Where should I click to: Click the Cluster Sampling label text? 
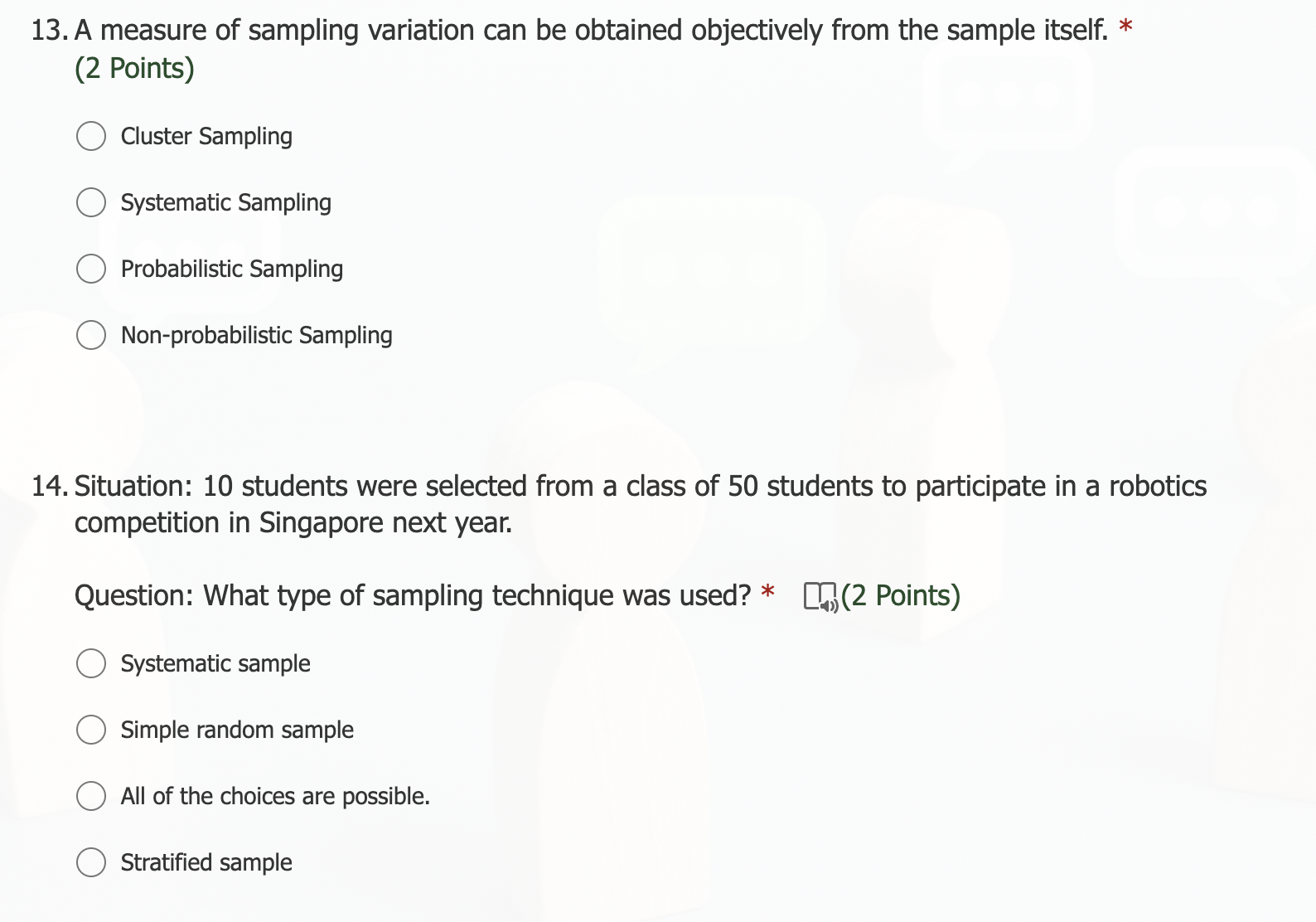206,135
